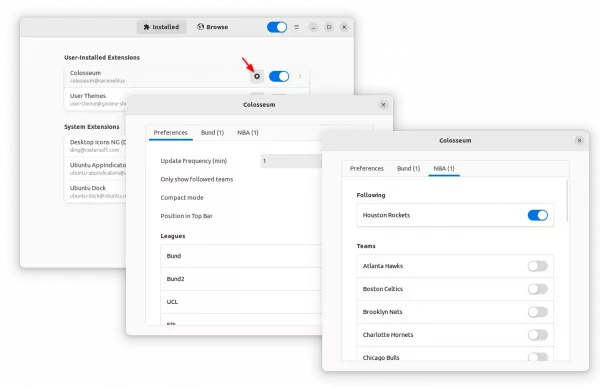Click Position in Top Bar setting
This screenshot has height=387, width=600.
(x=241, y=216)
